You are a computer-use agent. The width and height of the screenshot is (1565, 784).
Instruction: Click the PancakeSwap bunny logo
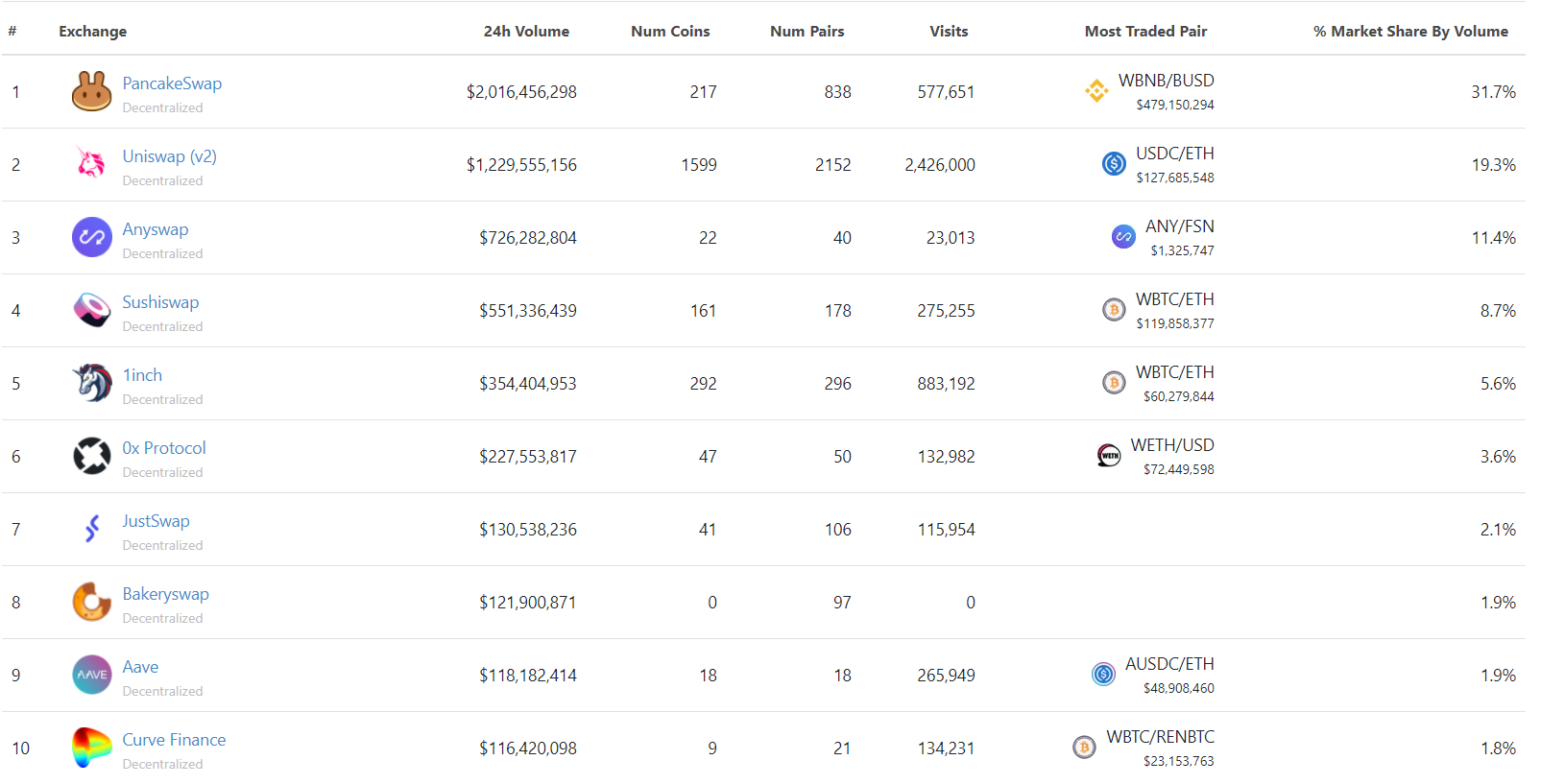click(92, 91)
